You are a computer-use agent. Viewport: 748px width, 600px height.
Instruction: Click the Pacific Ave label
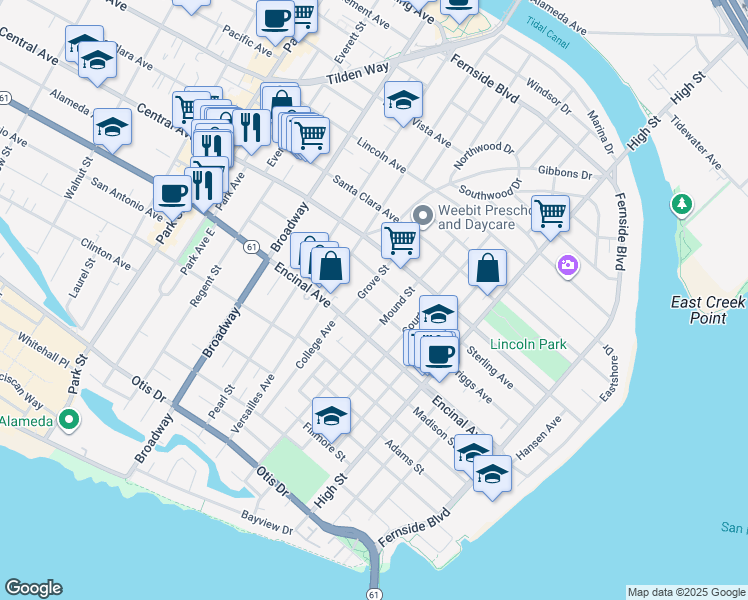247,41
